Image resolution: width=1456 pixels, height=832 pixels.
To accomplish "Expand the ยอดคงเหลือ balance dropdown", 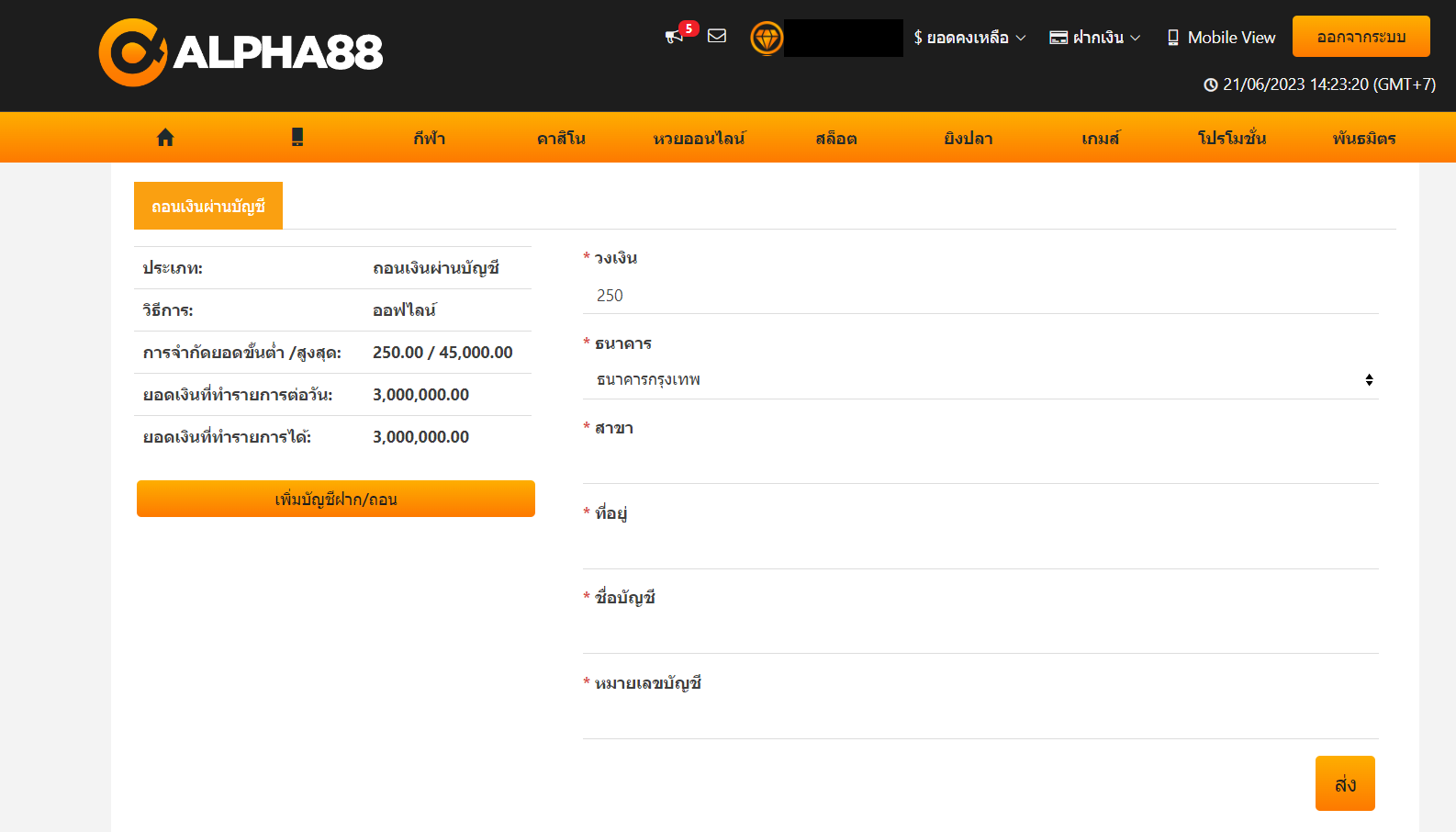I will 969,38.
